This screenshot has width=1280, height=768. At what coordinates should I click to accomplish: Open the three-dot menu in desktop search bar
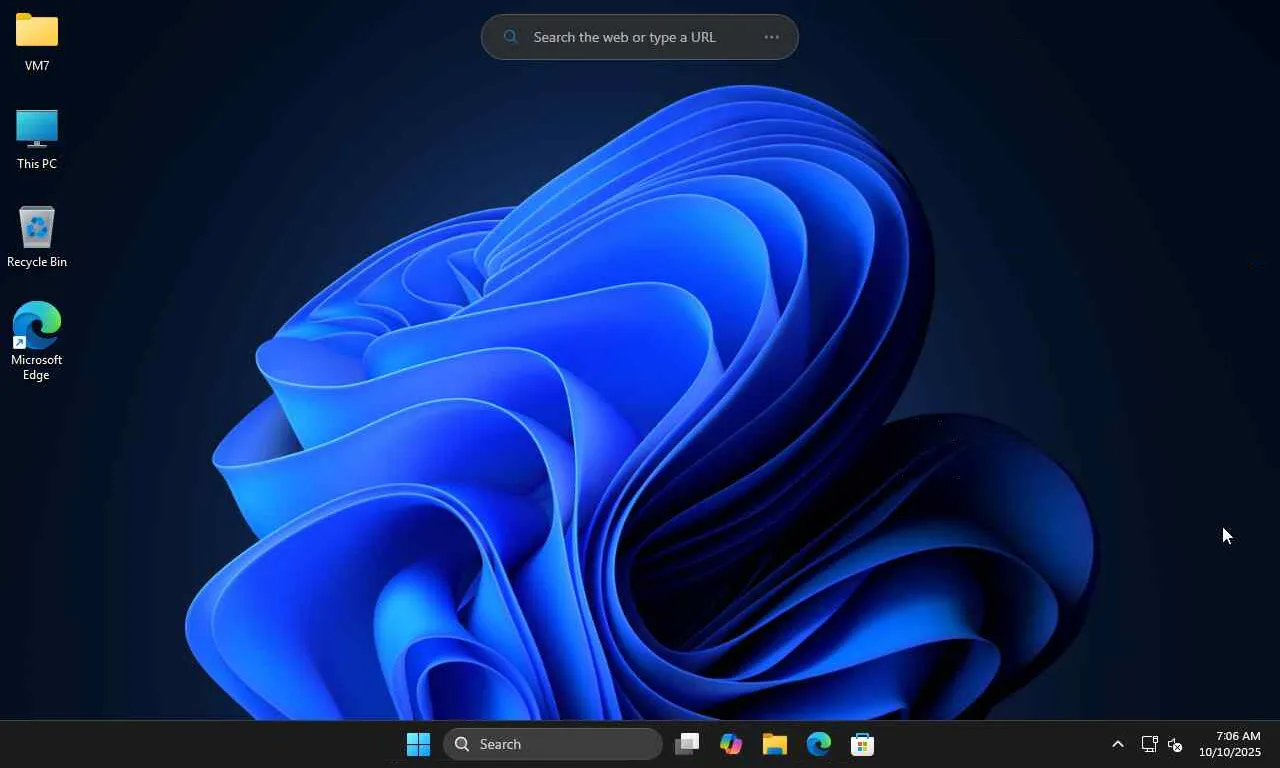[x=771, y=37]
